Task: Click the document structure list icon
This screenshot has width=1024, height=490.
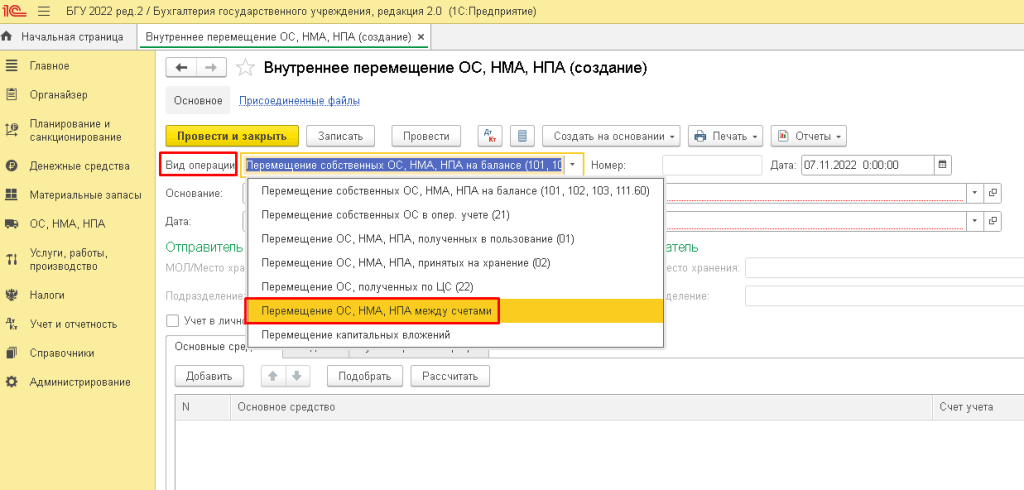Action: (521, 136)
